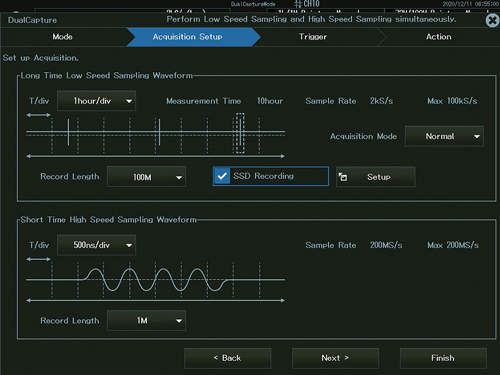The height and width of the screenshot is (375, 500).
Task: Click the 2kS/s sample rate value
Action: [381, 101]
